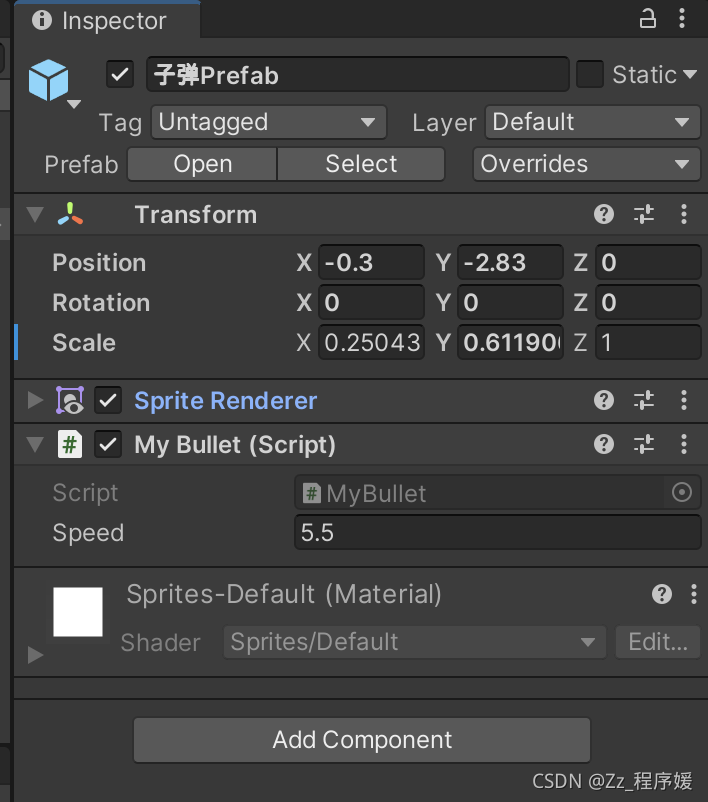Viewport: 708px width, 802px height.
Task: Open Transform preset settings icon
Action: 644,214
